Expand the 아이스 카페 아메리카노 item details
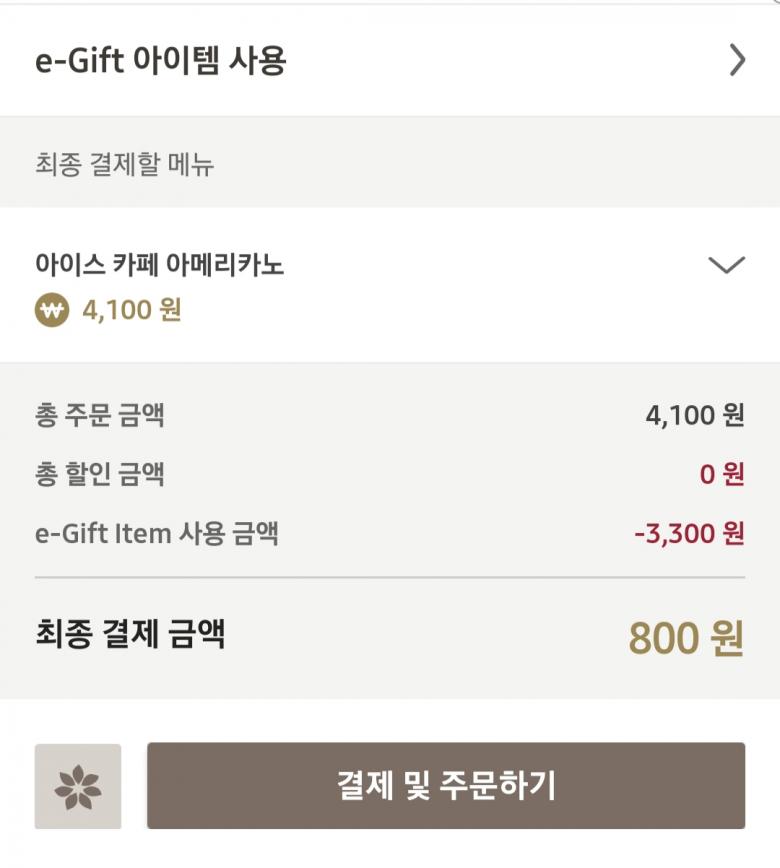The width and height of the screenshot is (780, 868). tap(726, 265)
